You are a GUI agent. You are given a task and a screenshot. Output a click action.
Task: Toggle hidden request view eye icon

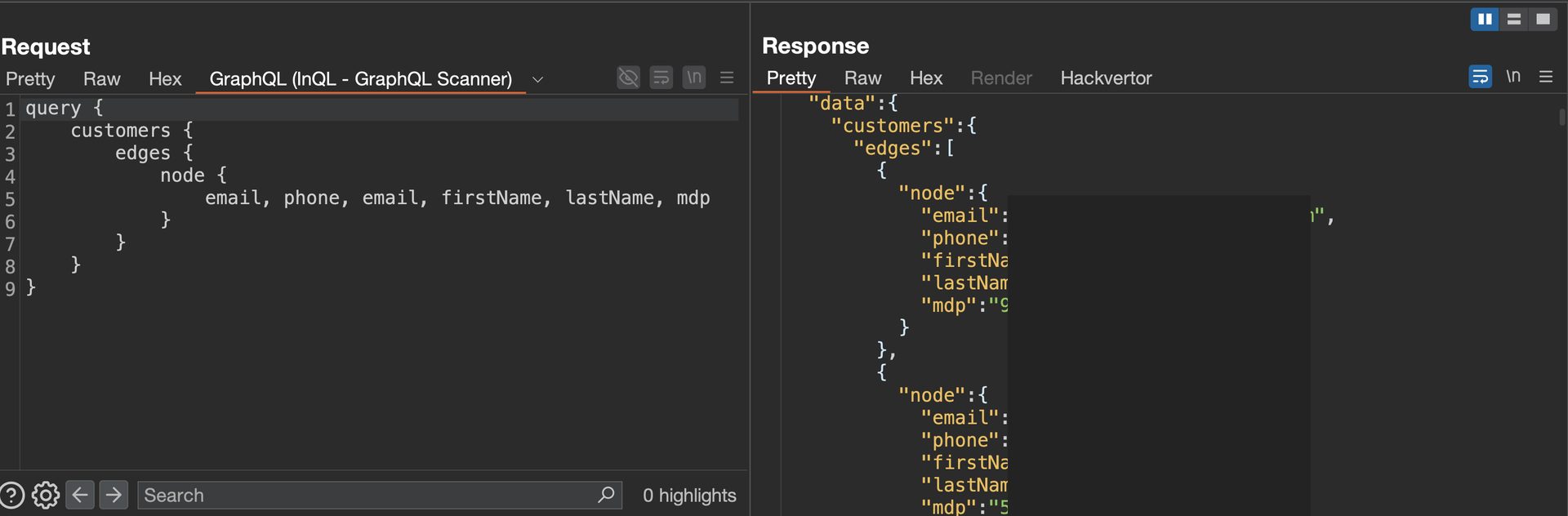pos(628,78)
